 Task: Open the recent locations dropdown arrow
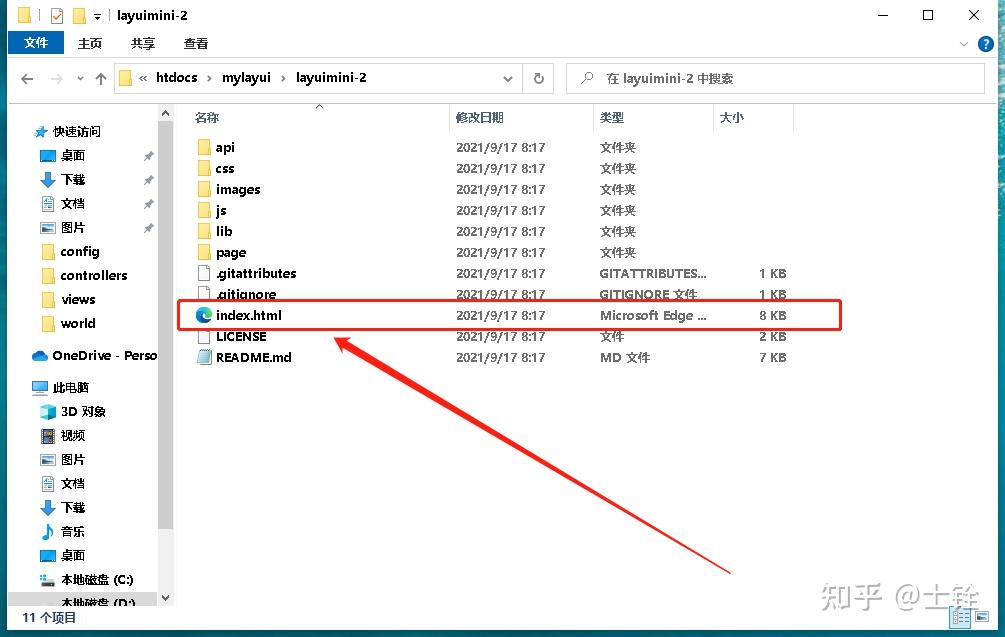[x=80, y=78]
